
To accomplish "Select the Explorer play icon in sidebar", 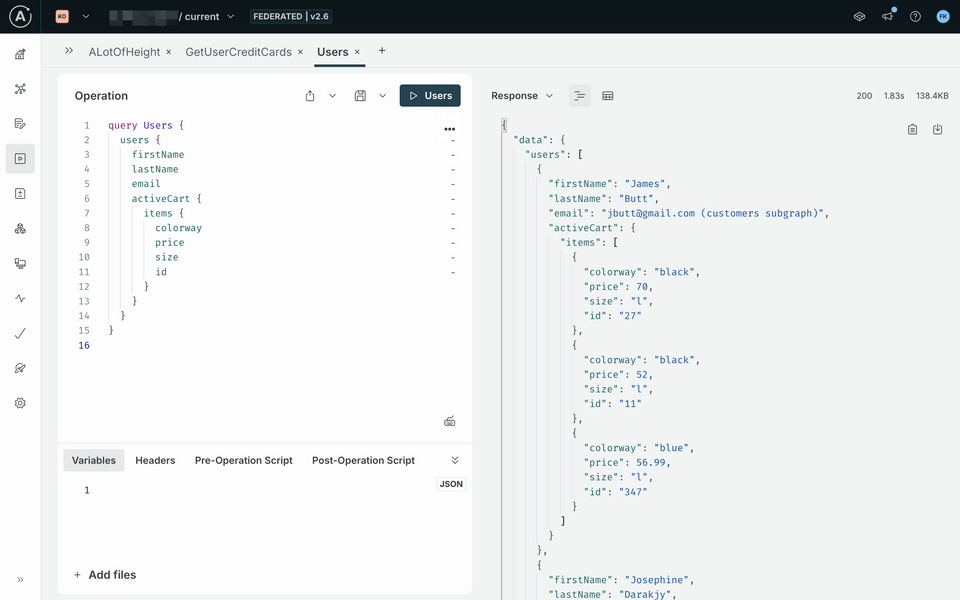I will coord(20,159).
